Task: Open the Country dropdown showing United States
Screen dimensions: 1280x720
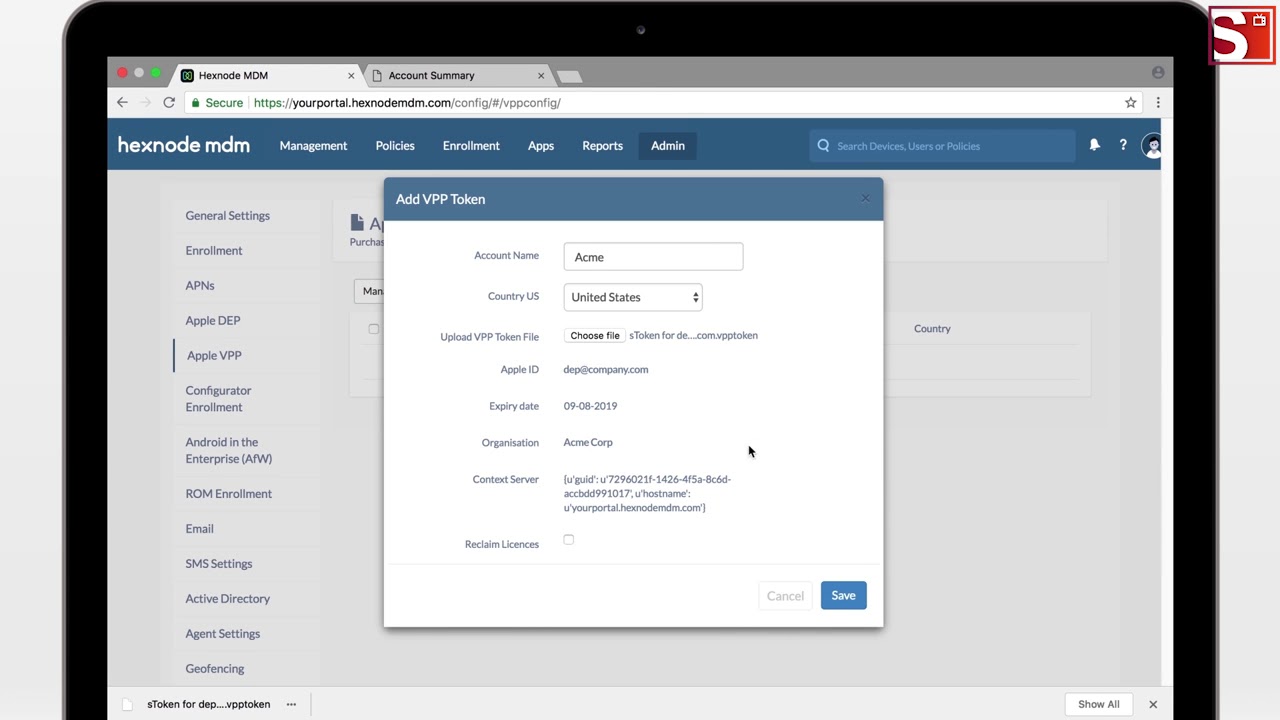Action: click(633, 297)
